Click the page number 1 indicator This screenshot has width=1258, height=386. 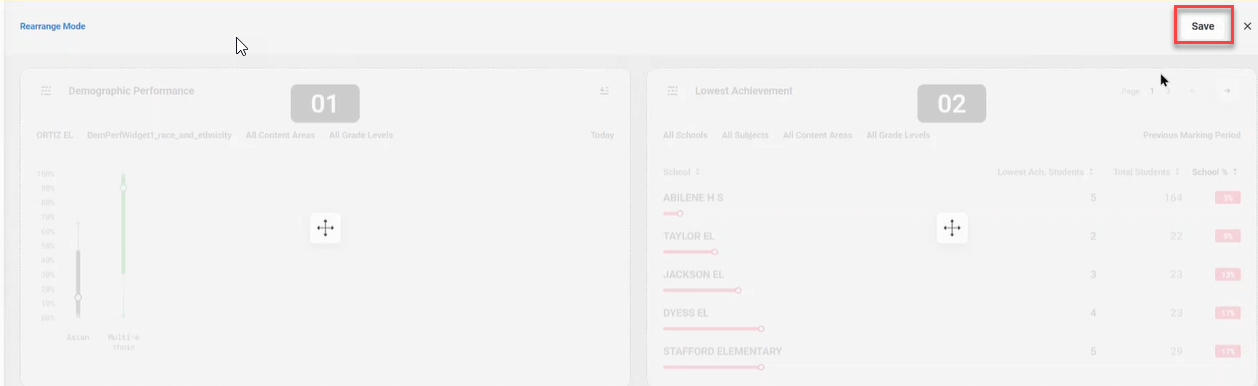click(1152, 91)
